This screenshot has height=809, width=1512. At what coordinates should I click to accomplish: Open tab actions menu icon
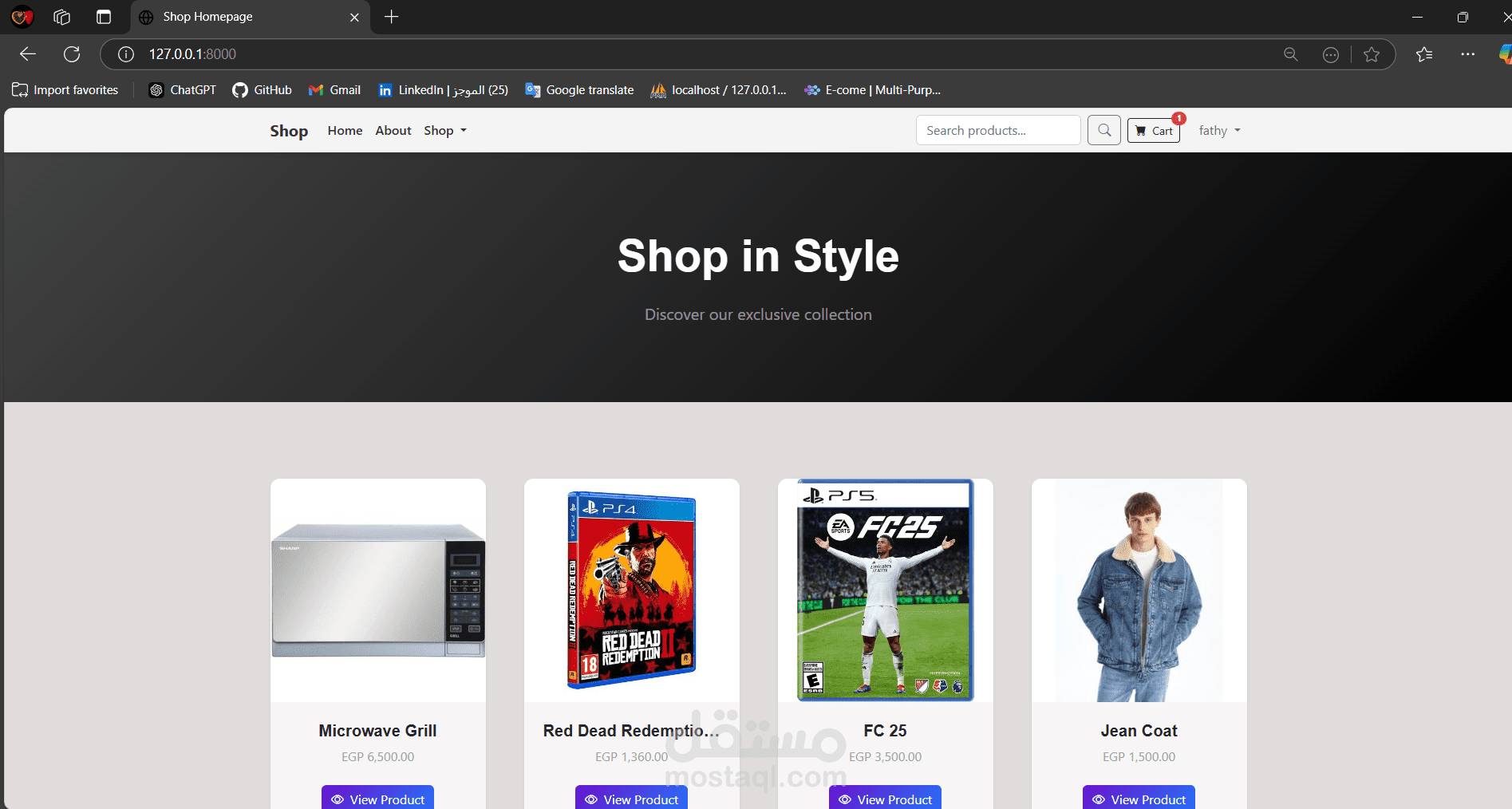click(x=104, y=17)
